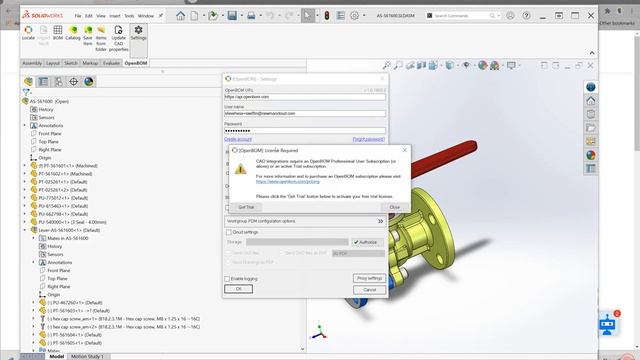Click the SolidWorks Home icon

tap(180, 16)
